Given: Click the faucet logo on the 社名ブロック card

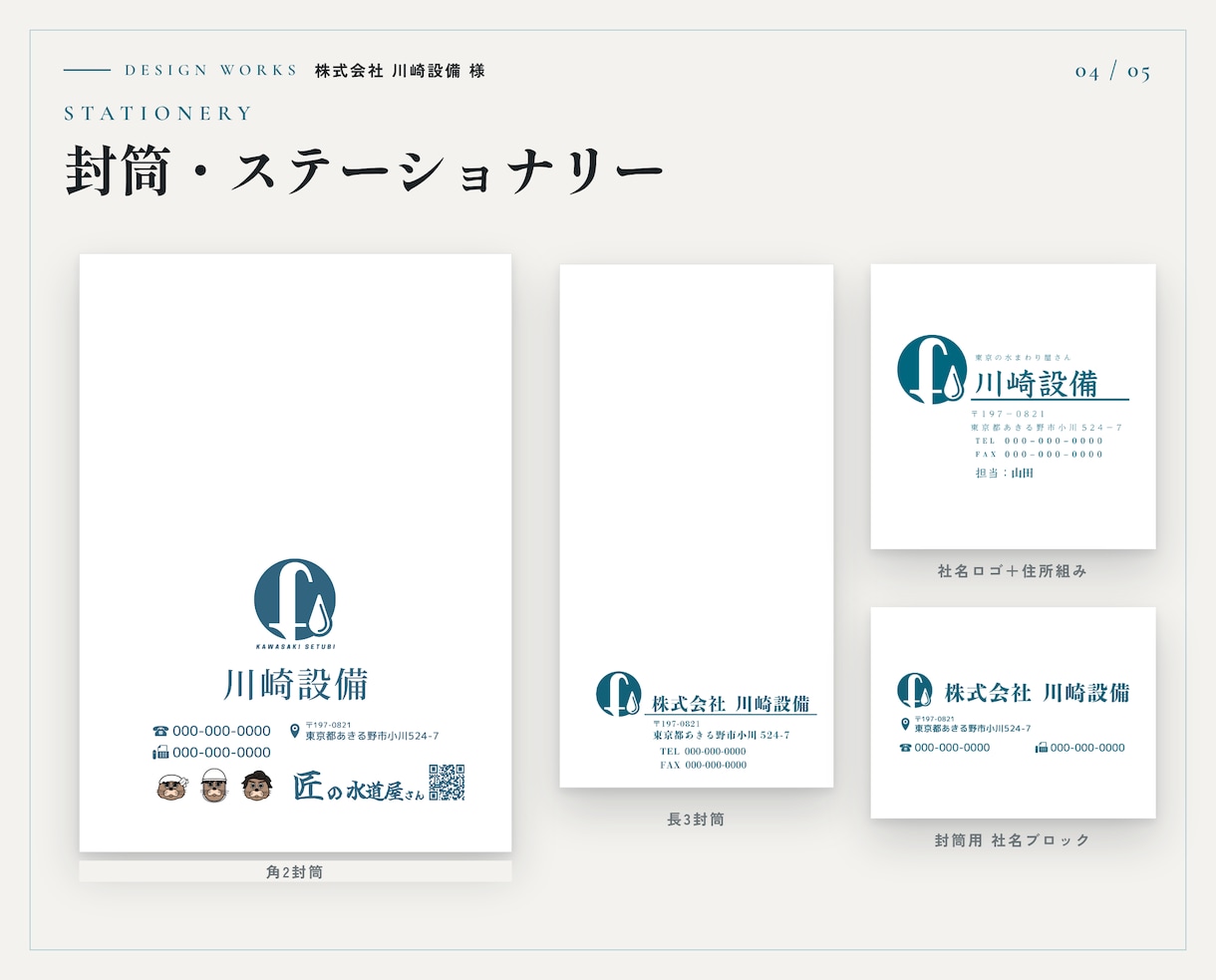Looking at the screenshot, I should (915, 691).
